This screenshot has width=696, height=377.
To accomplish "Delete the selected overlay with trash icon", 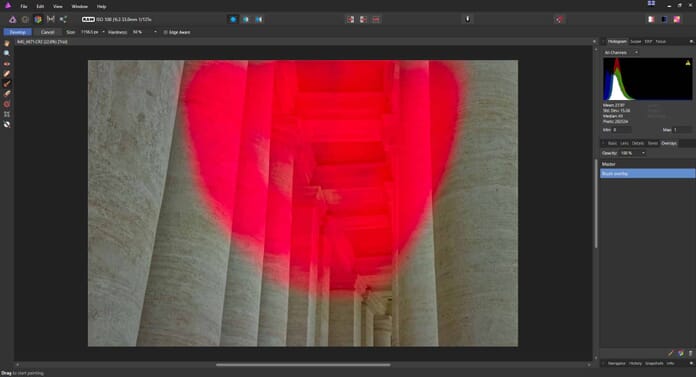I will pyautogui.click(x=690, y=353).
